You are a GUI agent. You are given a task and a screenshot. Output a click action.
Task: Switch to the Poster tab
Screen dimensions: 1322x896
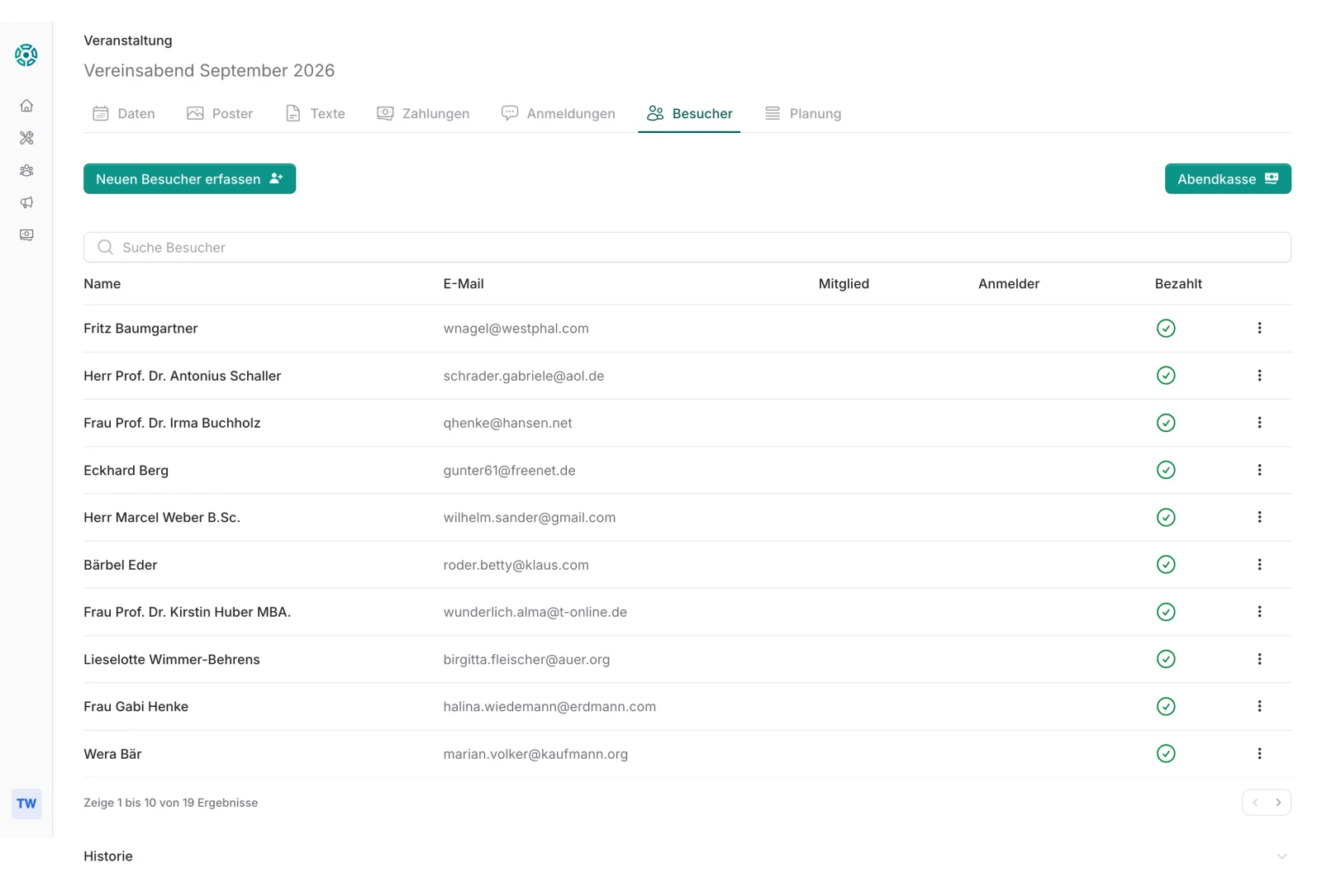pos(220,114)
